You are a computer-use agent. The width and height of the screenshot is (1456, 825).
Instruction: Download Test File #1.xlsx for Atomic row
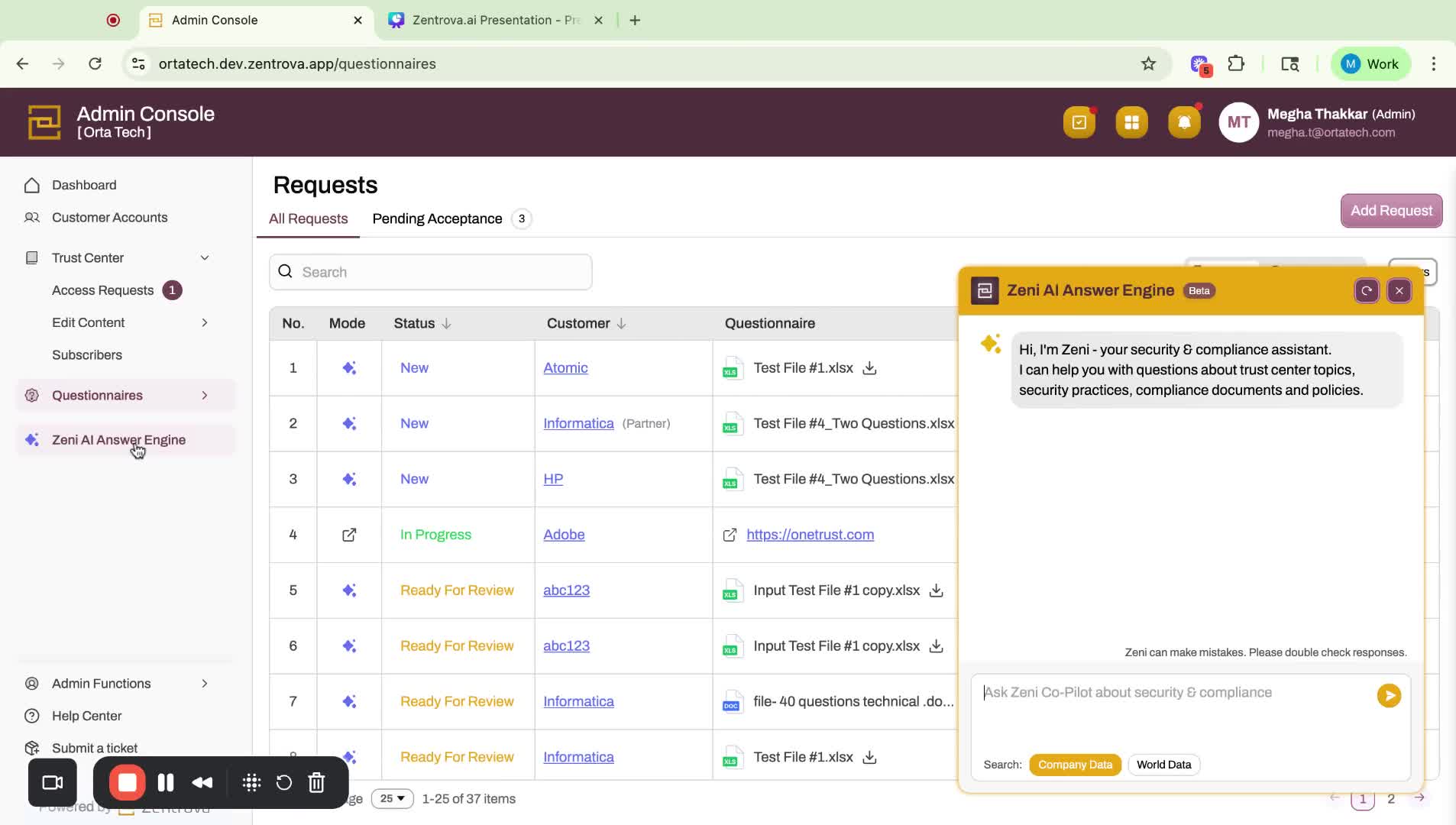(869, 368)
